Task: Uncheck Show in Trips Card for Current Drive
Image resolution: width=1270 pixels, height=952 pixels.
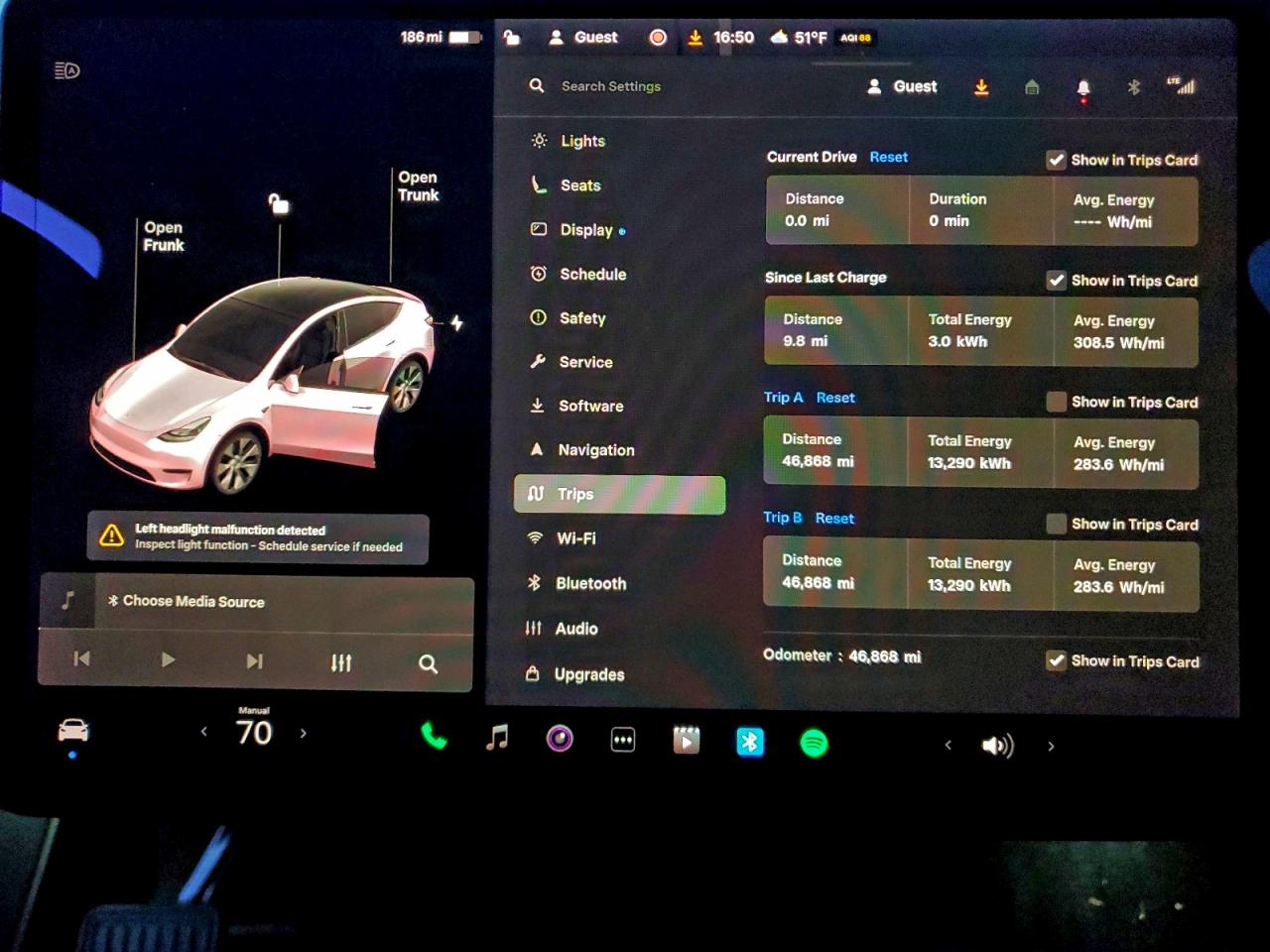Action: click(1057, 161)
